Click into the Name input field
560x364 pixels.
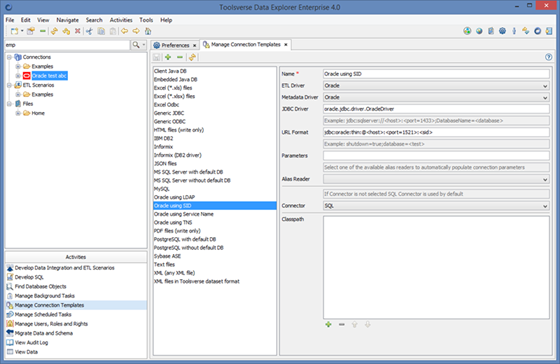pos(436,74)
